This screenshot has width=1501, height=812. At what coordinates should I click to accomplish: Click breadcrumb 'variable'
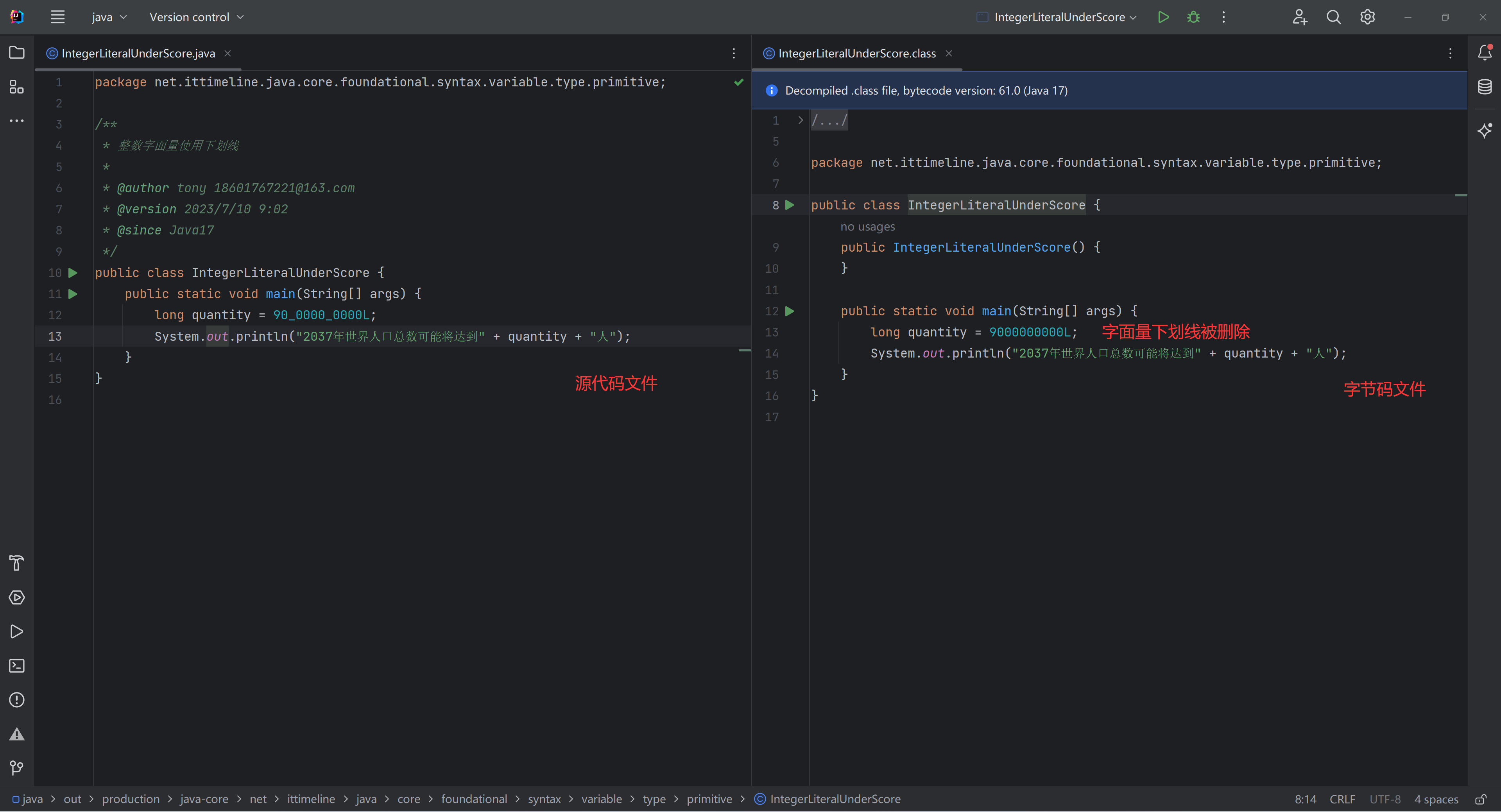[601, 799]
